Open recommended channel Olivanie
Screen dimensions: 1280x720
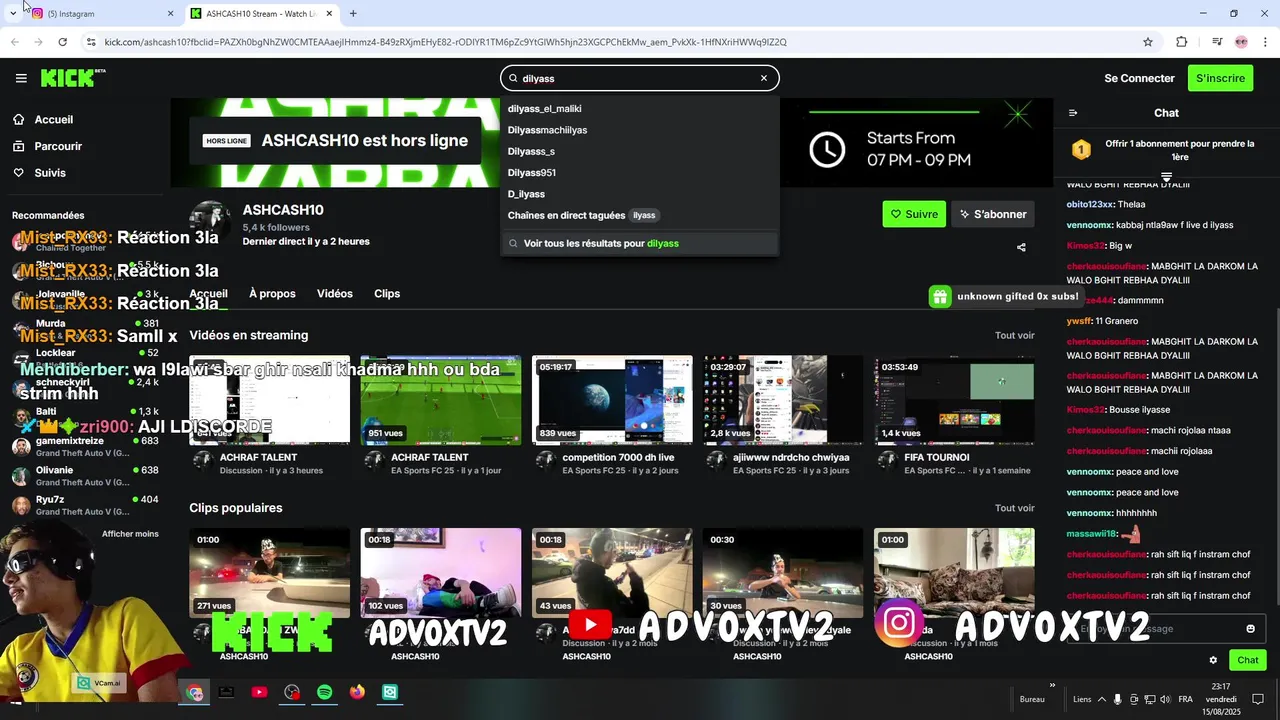pos(85,476)
